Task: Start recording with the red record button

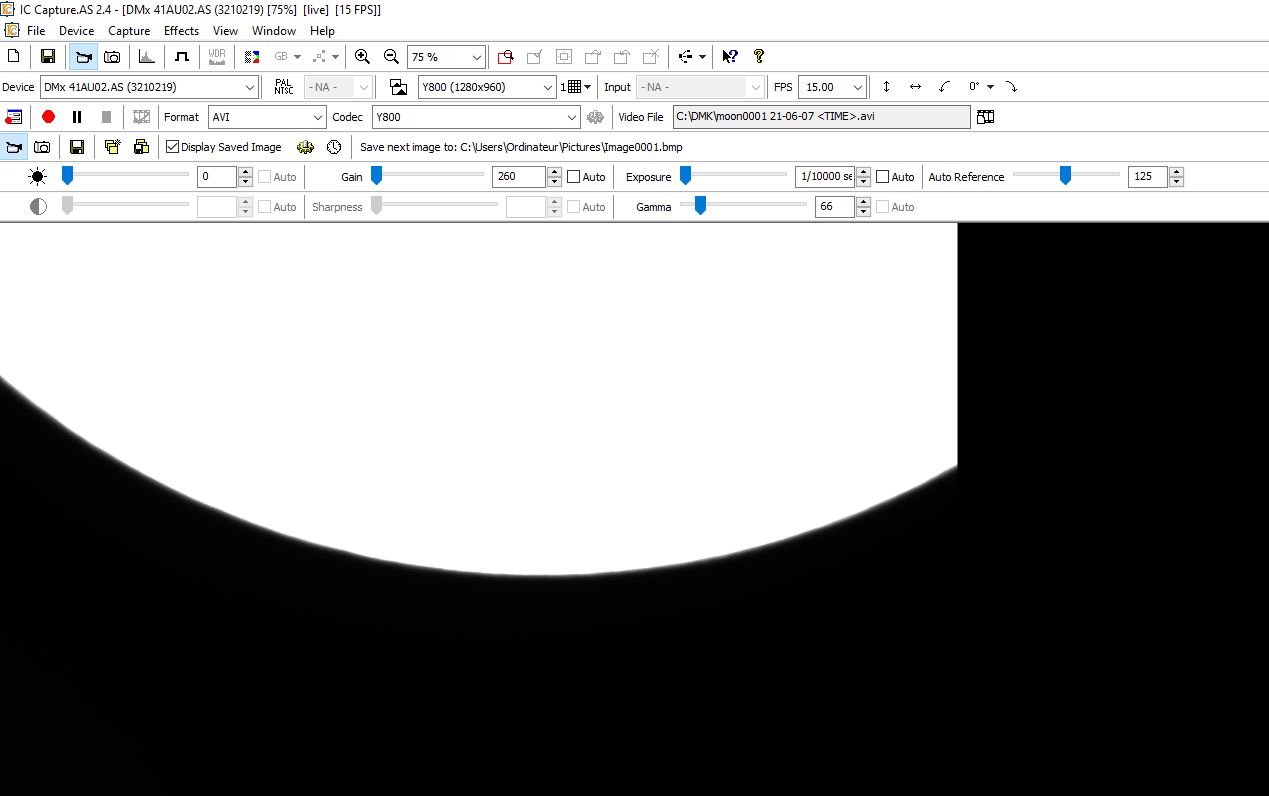Action: [x=48, y=117]
